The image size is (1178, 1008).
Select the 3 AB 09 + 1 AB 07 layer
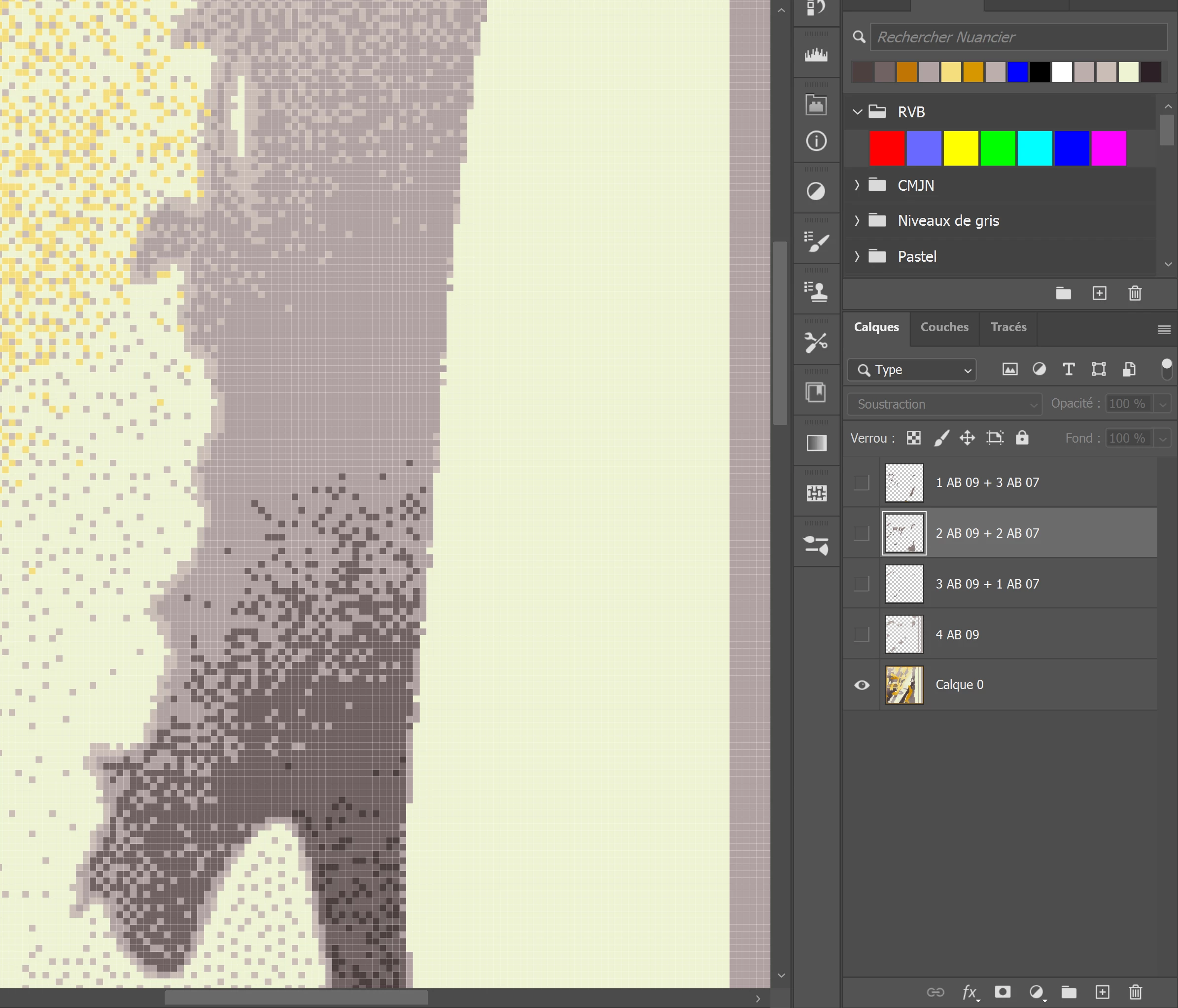987,584
